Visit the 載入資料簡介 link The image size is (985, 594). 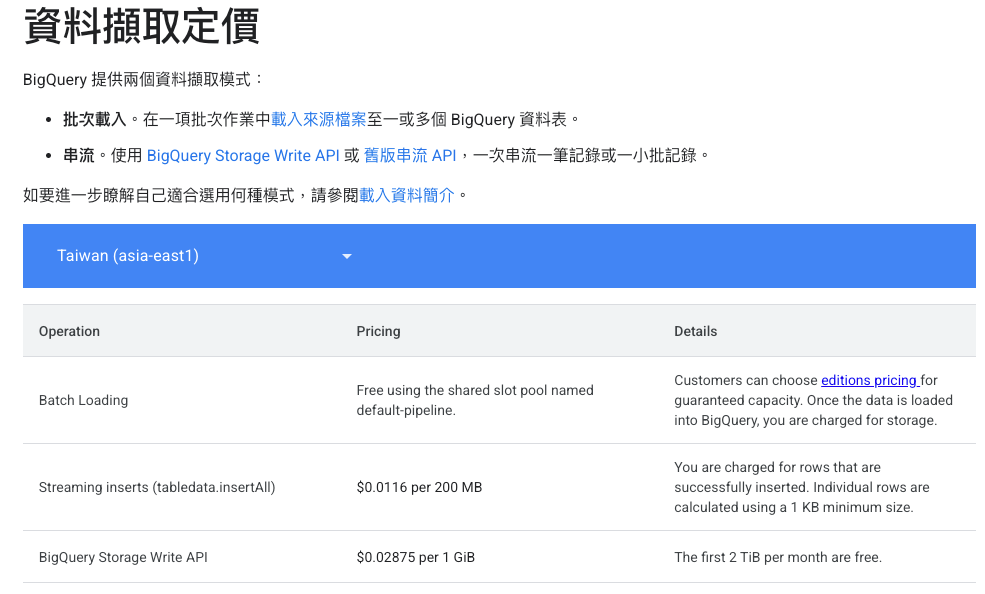click(x=406, y=195)
